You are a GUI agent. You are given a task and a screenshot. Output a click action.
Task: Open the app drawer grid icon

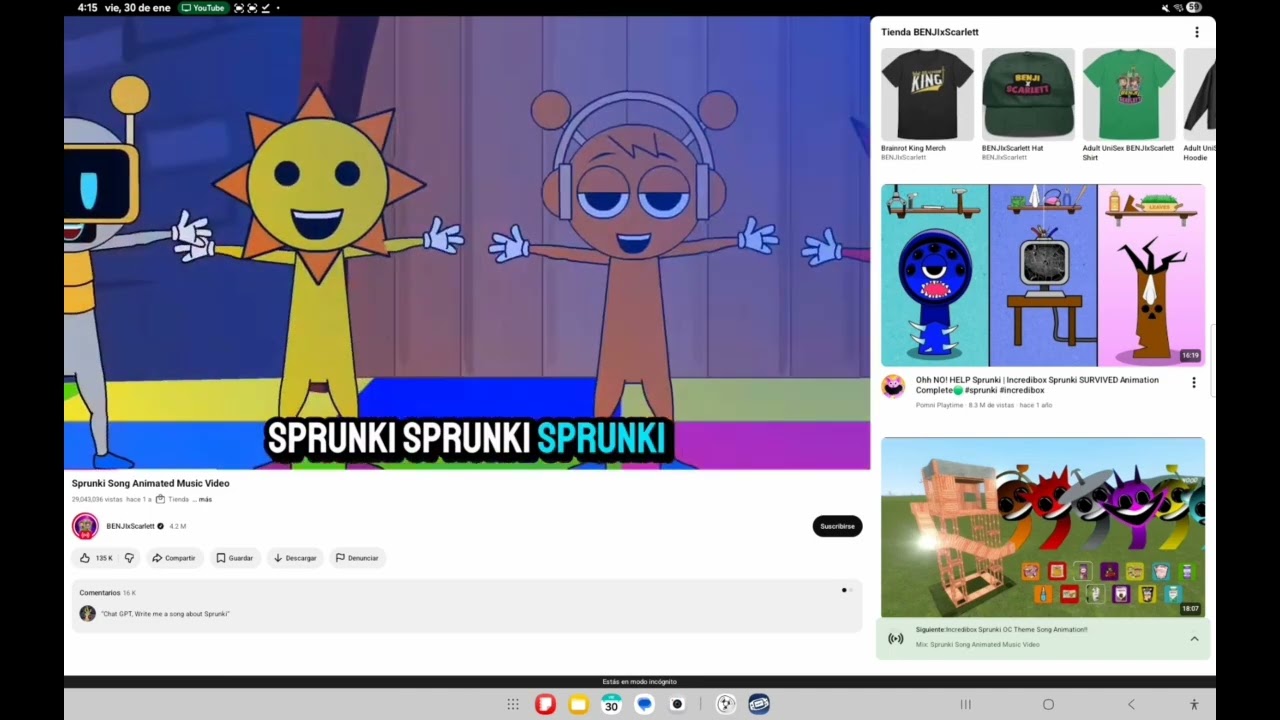[x=513, y=704]
